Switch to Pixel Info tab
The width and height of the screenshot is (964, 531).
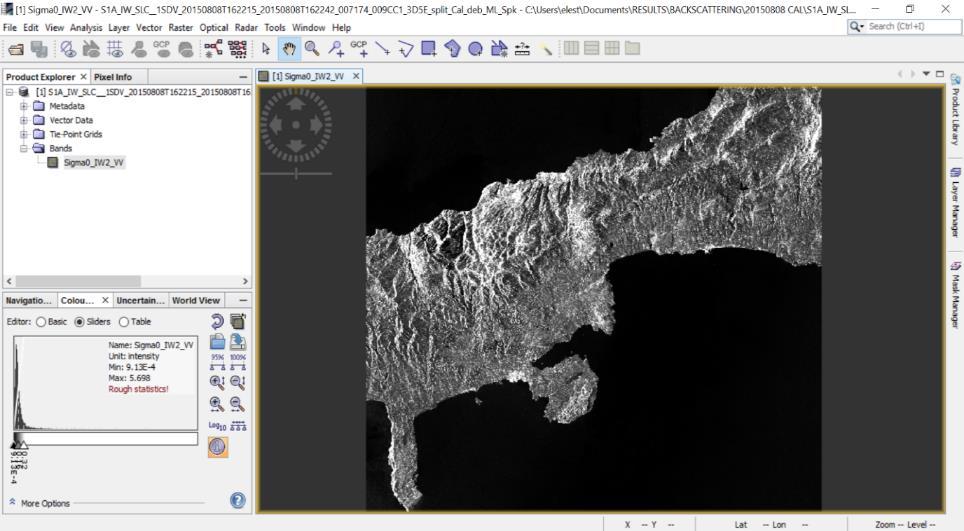(113, 77)
